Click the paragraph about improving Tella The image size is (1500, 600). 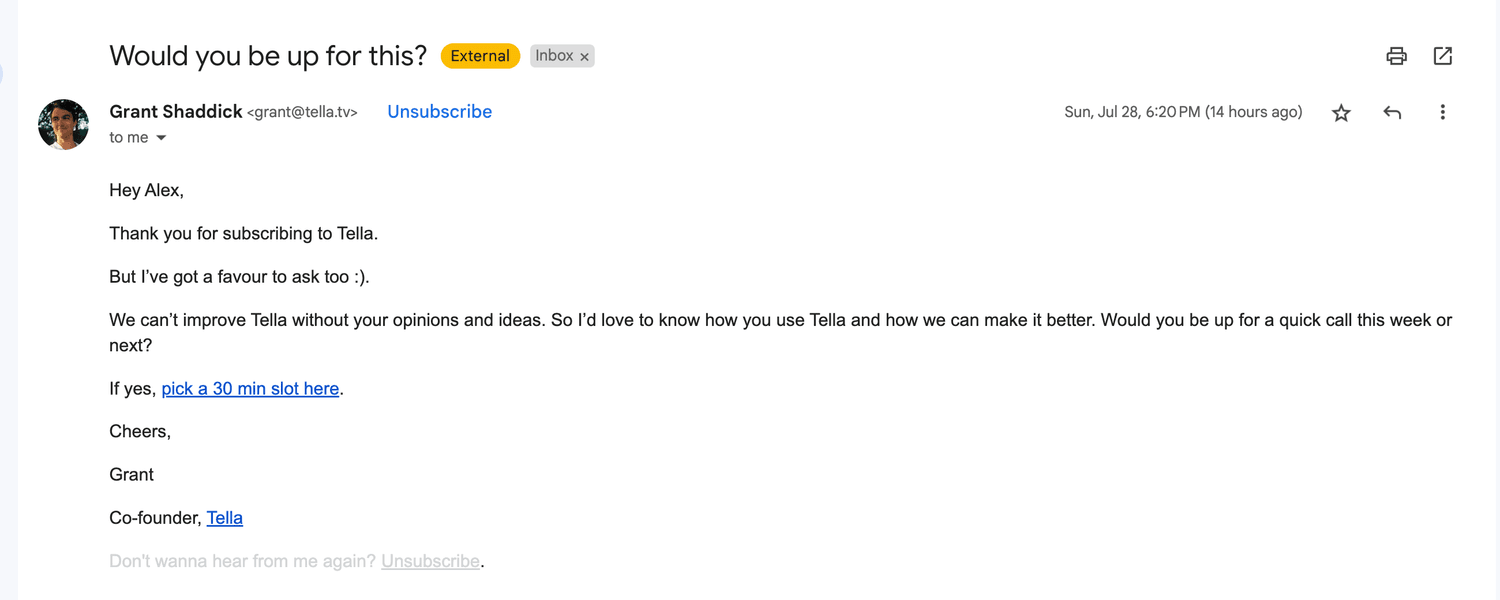click(780, 333)
